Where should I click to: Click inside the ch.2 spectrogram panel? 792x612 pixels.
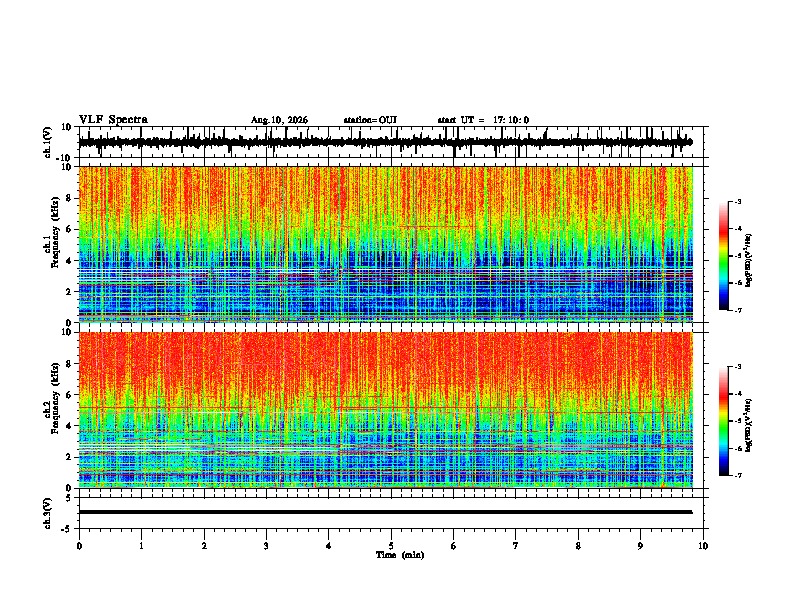(x=385, y=409)
